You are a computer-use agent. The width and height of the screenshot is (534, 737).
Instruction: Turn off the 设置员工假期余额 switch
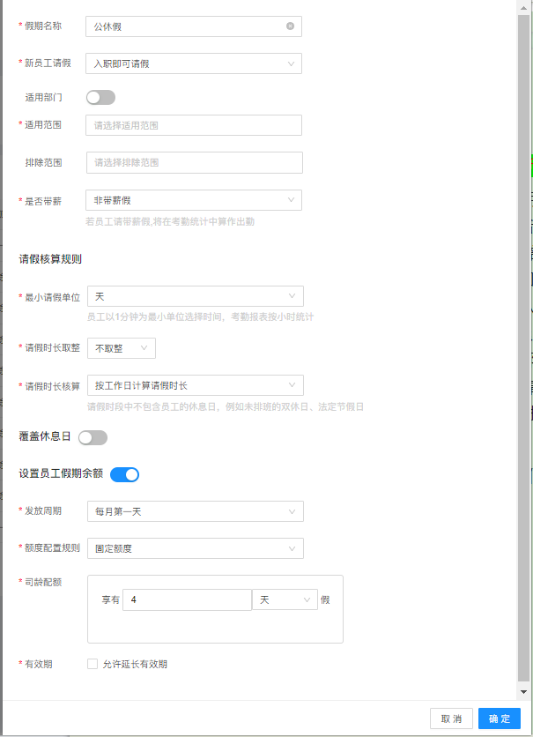point(125,474)
